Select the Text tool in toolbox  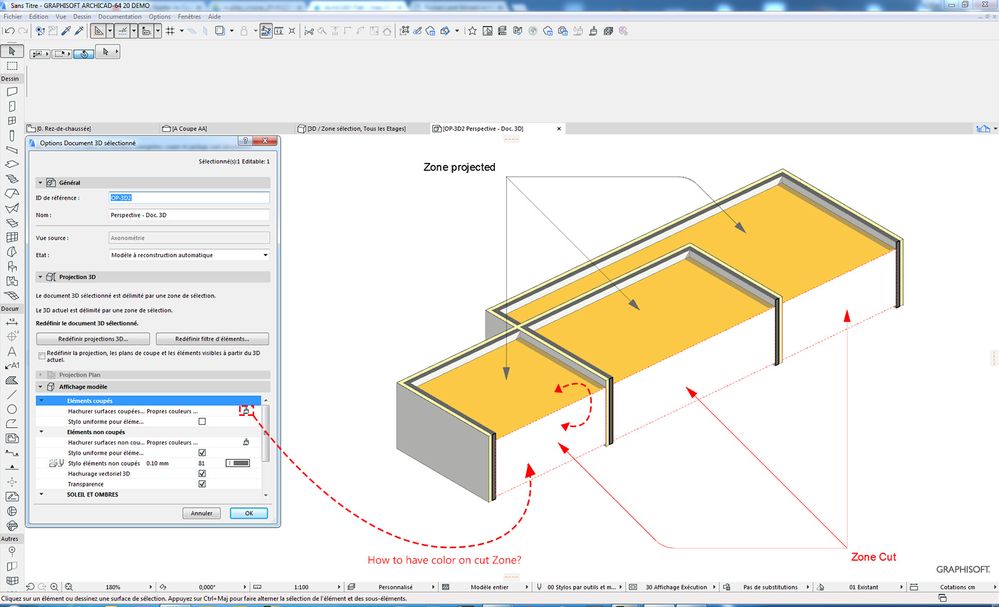point(11,352)
